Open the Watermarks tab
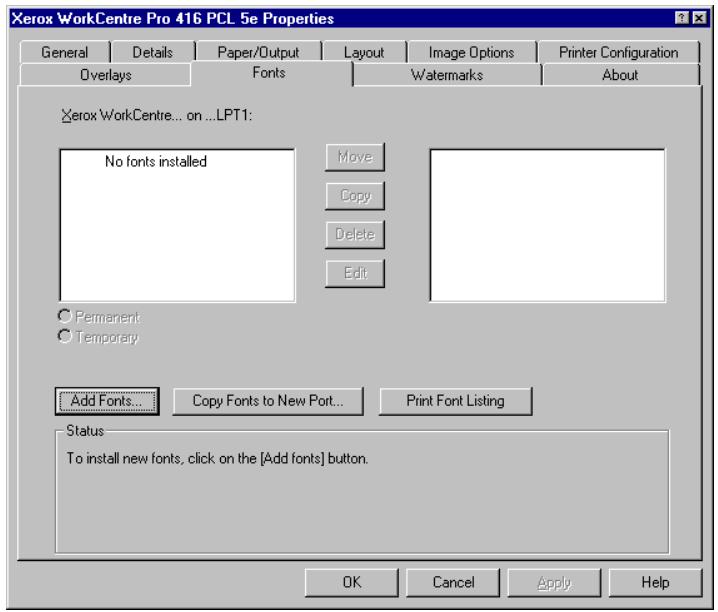 tap(447, 75)
